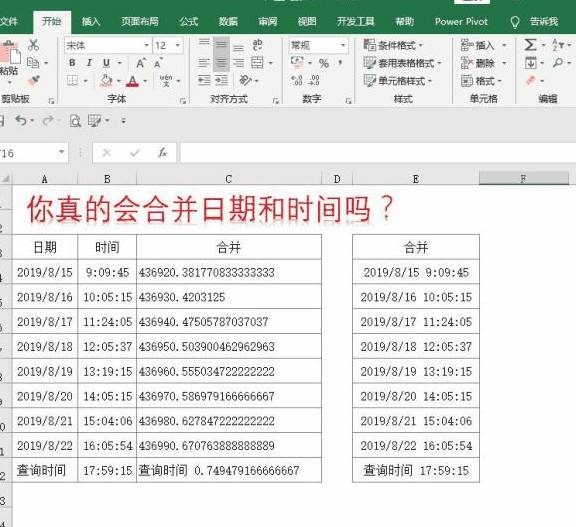Decrease indent

click(x=204, y=80)
